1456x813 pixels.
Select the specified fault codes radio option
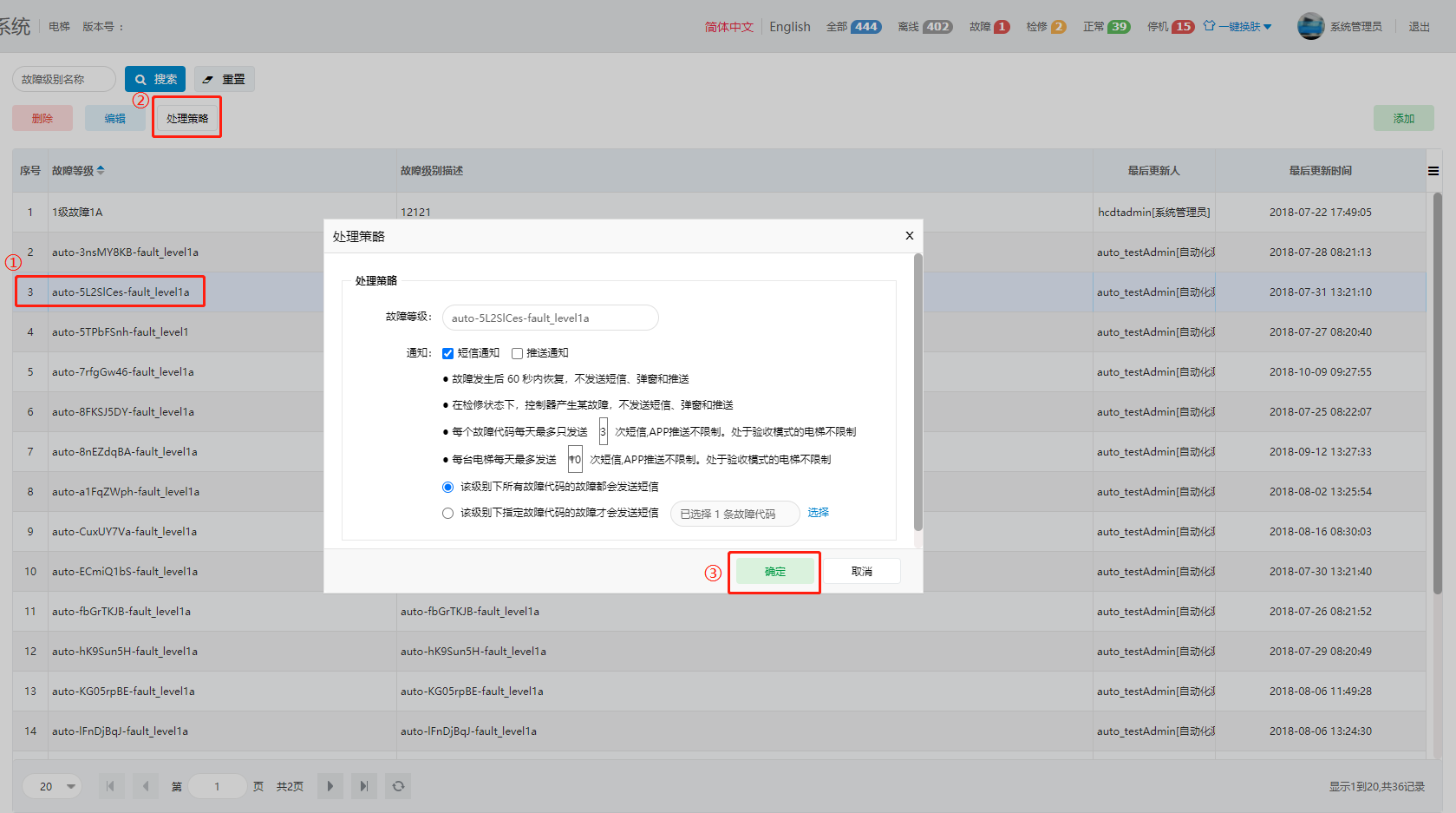(447, 513)
